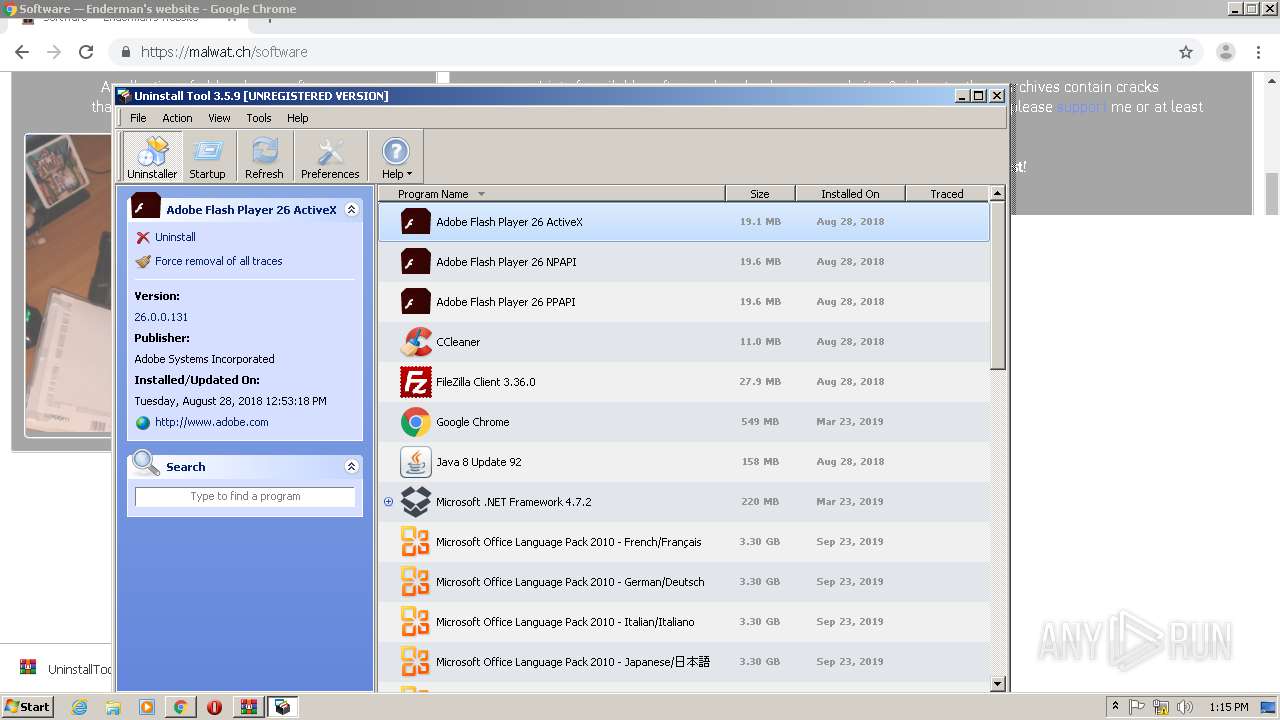Open the Action menu
Viewport: 1280px width, 720px height.
click(x=177, y=118)
